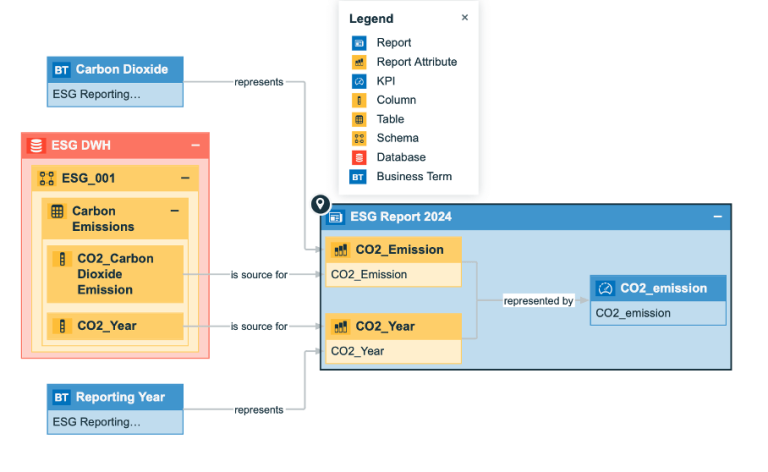Click the Business Term icon in Legend
Image resolution: width=768 pixels, height=472 pixels.
click(x=358, y=177)
